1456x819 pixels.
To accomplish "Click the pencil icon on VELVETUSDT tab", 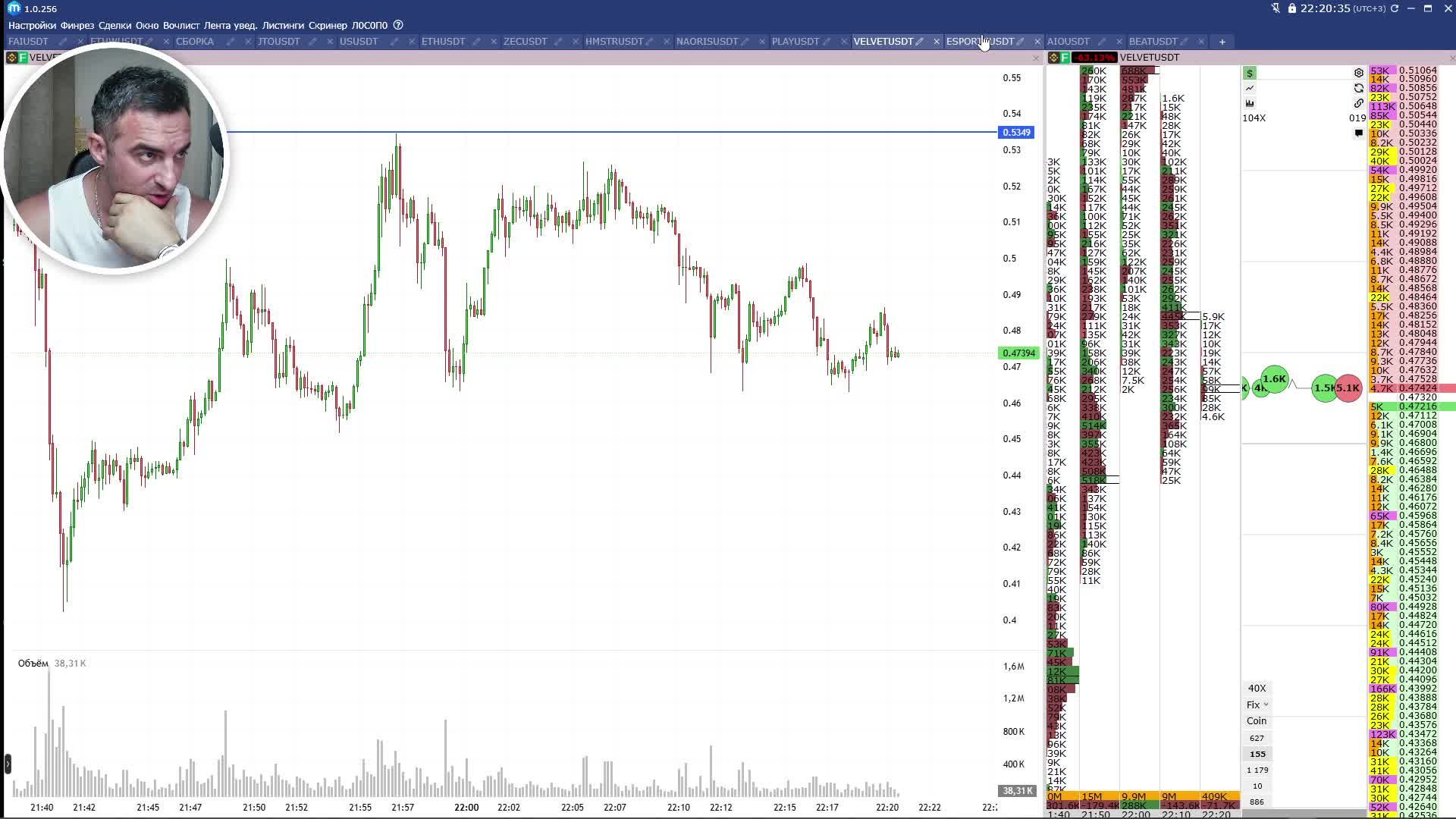I will coord(919,42).
